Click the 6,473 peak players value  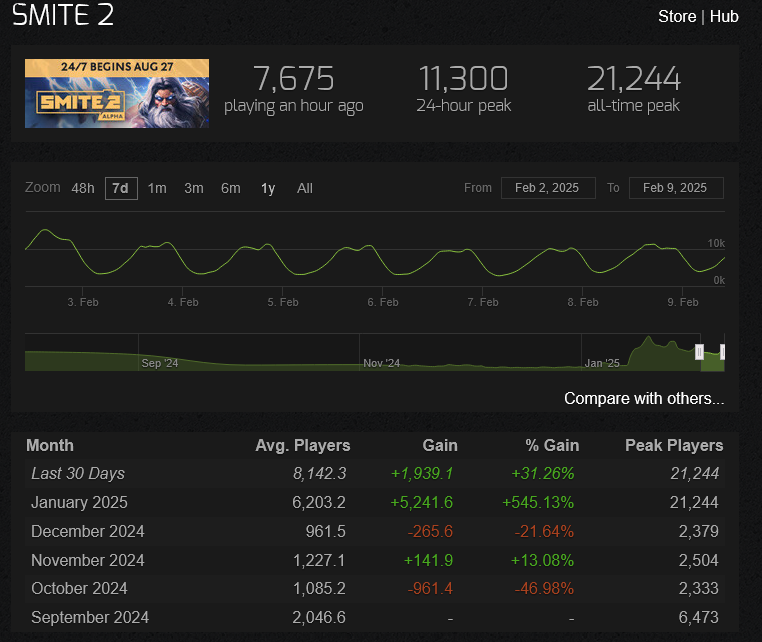[x=698, y=618]
